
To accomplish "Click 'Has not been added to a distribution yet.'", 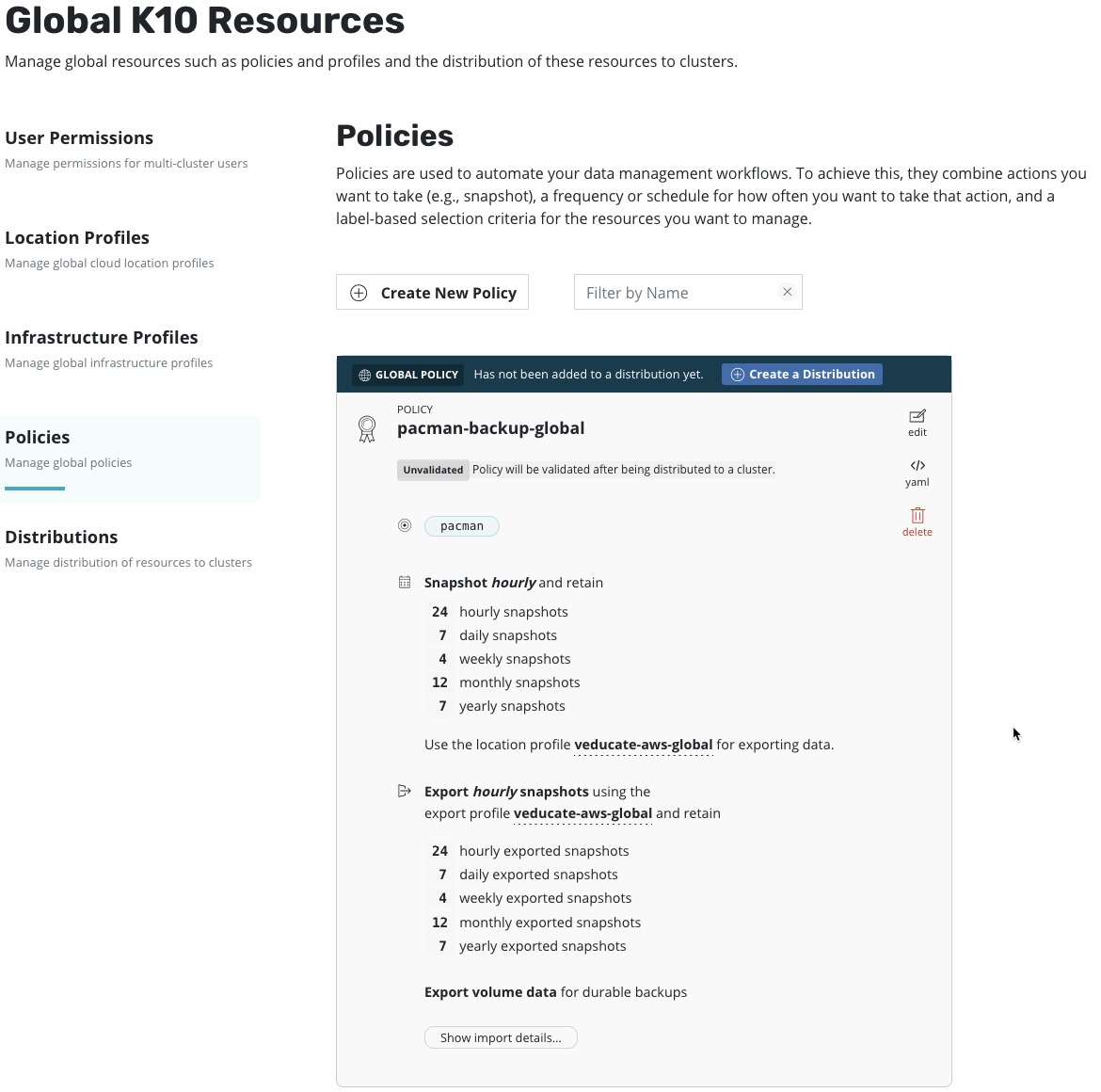I will (x=588, y=375).
